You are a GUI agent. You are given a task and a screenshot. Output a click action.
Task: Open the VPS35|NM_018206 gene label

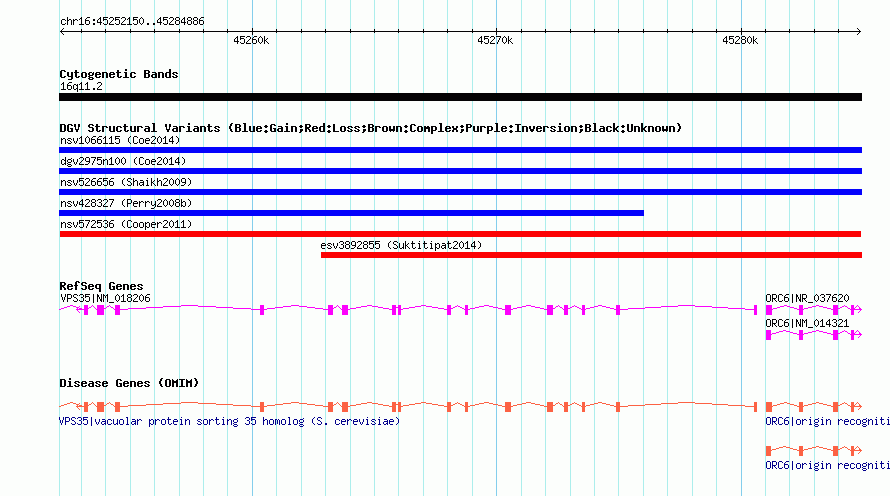point(105,299)
